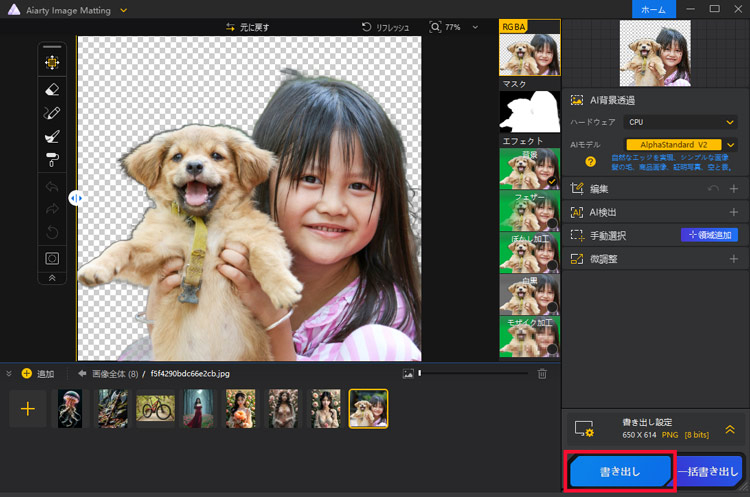Open the 77% zoom level dropdown
Image resolution: width=750 pixels, height=497 pixels.
coord(475,27)
